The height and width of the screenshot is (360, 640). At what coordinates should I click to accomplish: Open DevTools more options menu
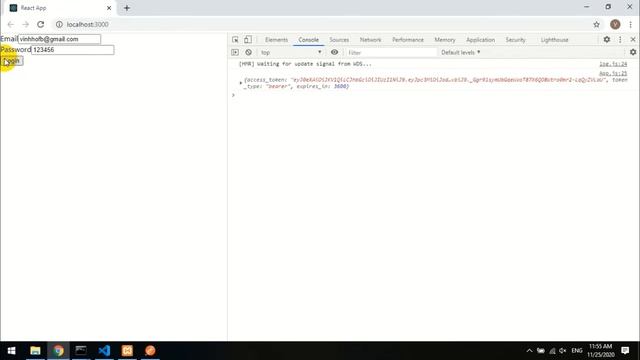tap(620, 40)
